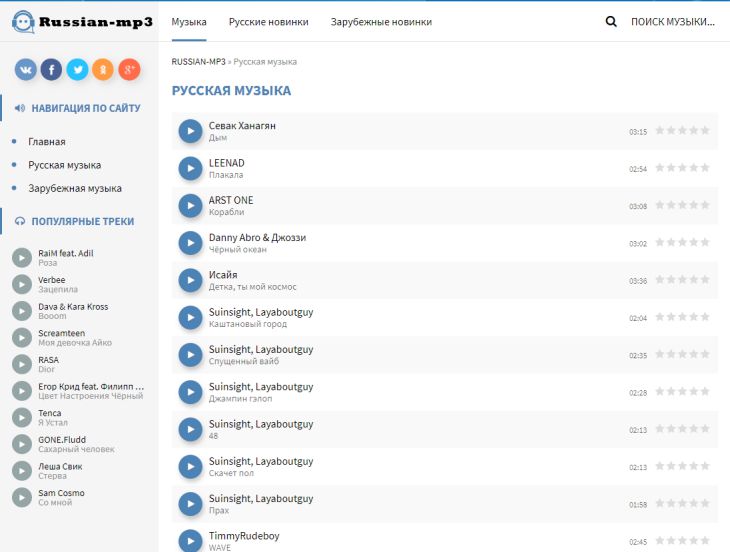Screen dimensions: 730x552
Task: Click the search magnifier icon
Action: [611, 21]
